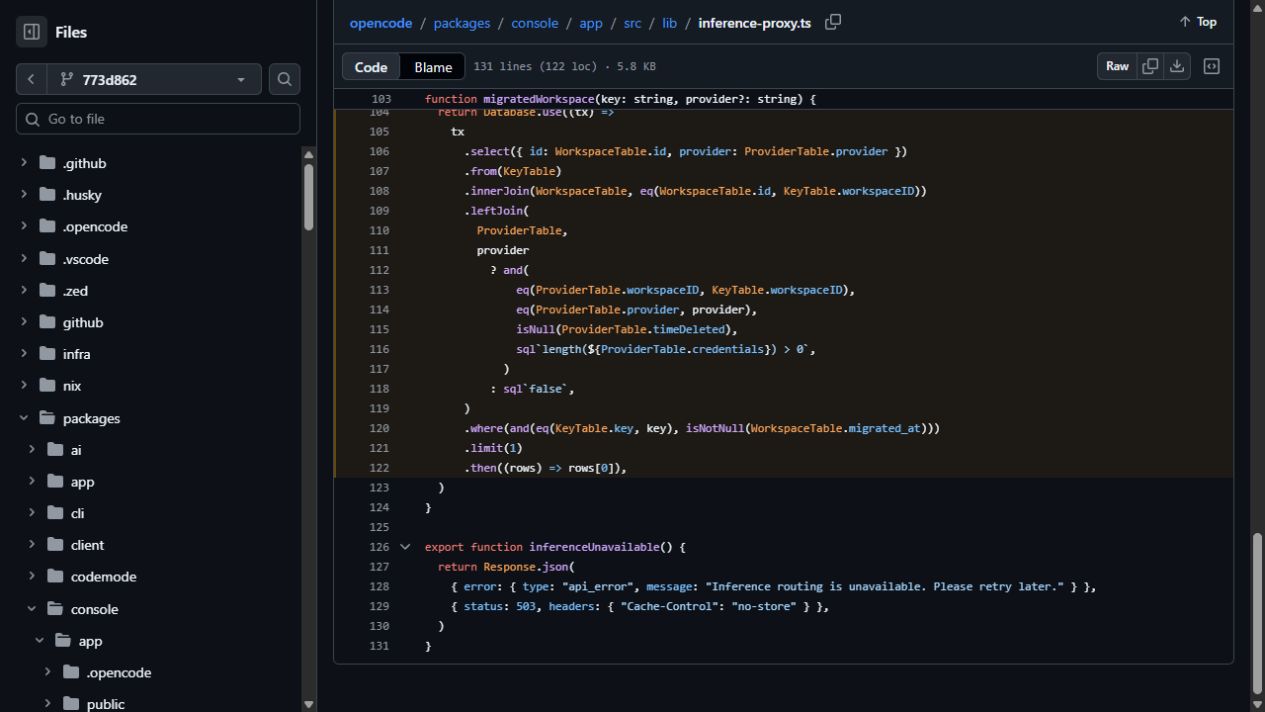Select the app folder under packages

82,482
